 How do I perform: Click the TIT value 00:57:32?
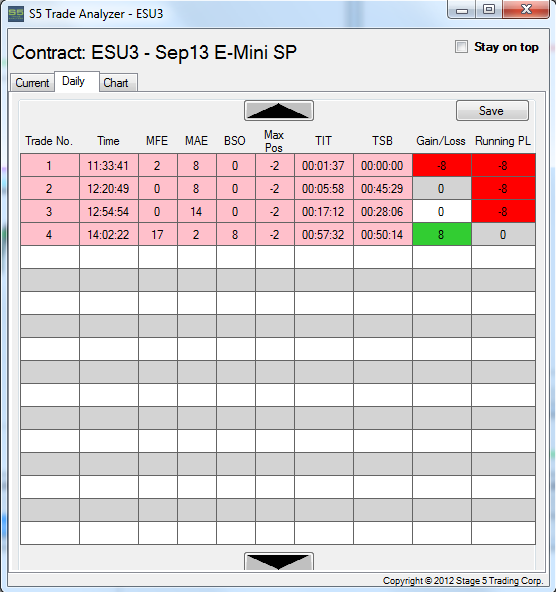tap(323, 234)
